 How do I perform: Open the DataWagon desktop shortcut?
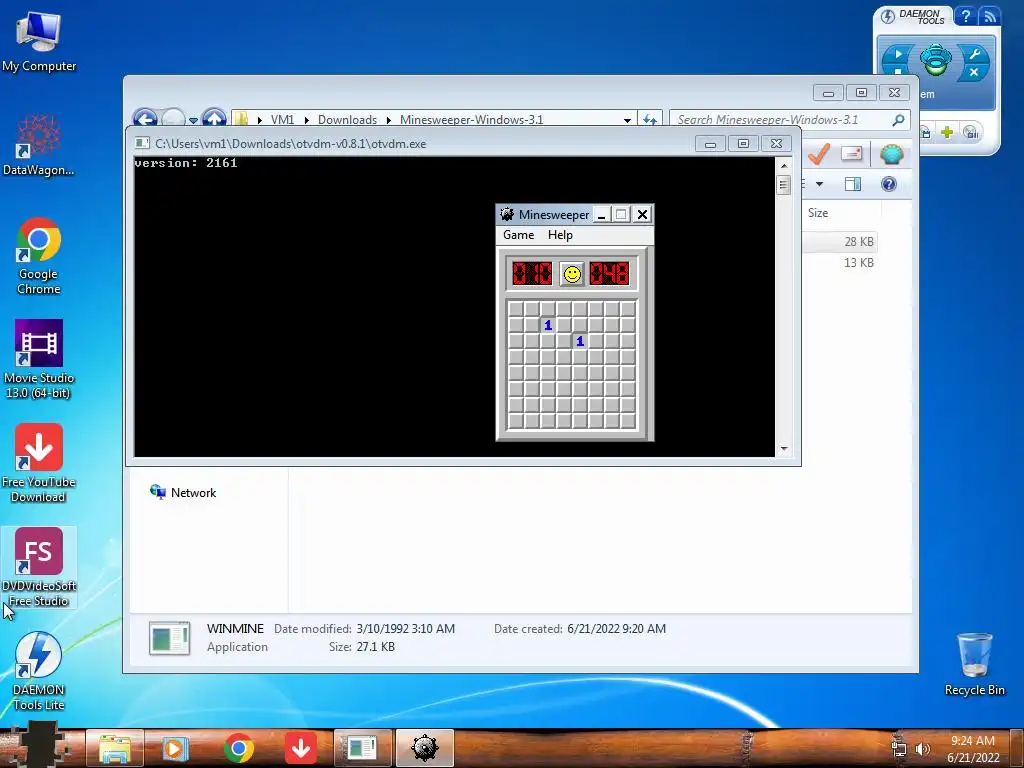[x=39, y=145]
